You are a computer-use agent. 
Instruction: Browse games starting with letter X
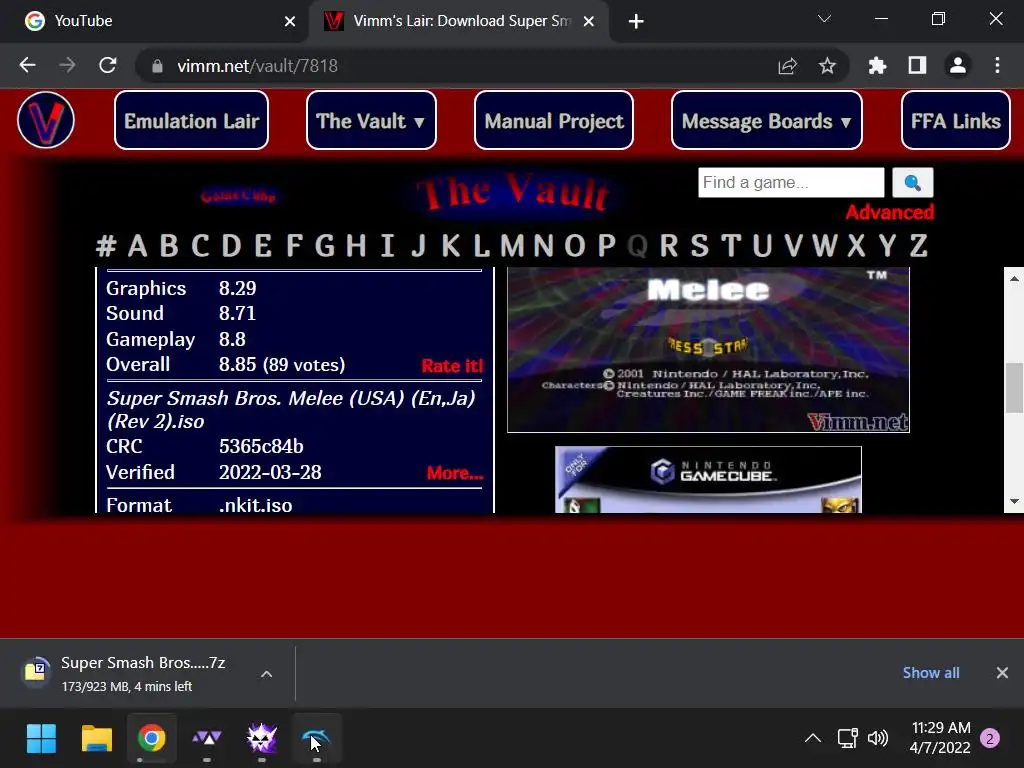tap(856, 246)
